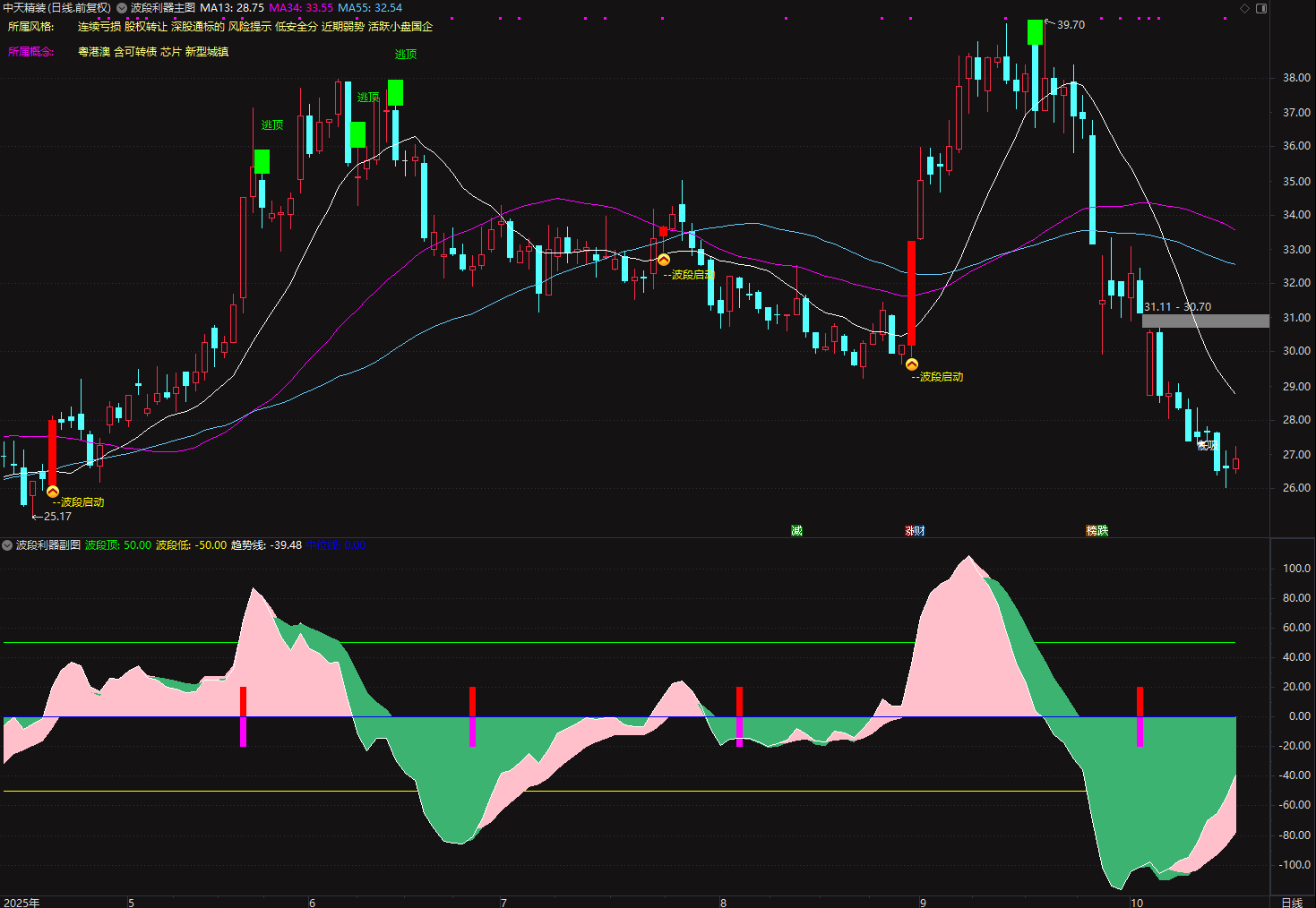Click the 榜跌 event marker on the time axis
Image resolution: width=1316 pixels, height=908 pixels.
1097,531
